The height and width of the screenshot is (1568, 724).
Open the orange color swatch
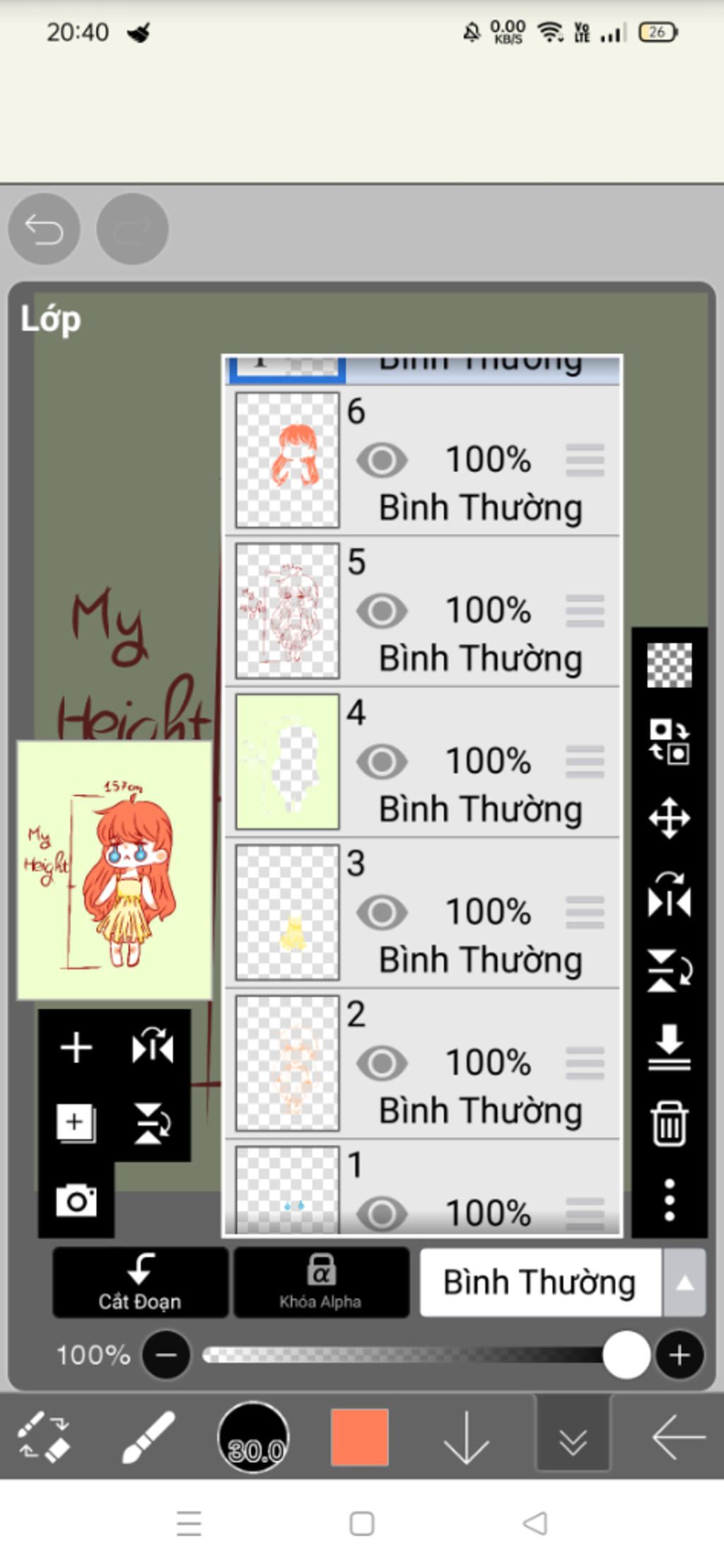point(360,1437)
